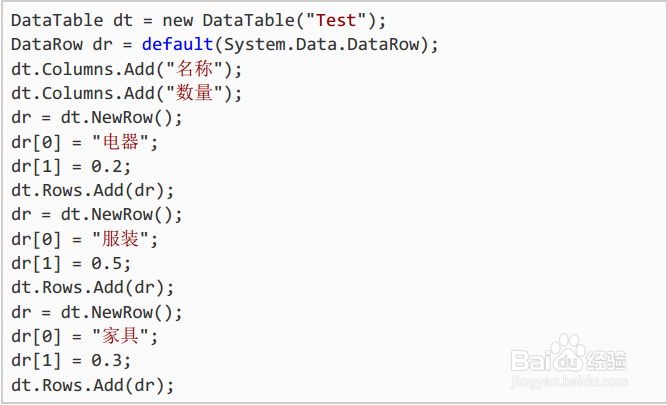Click the "家具" string literal

121,337
